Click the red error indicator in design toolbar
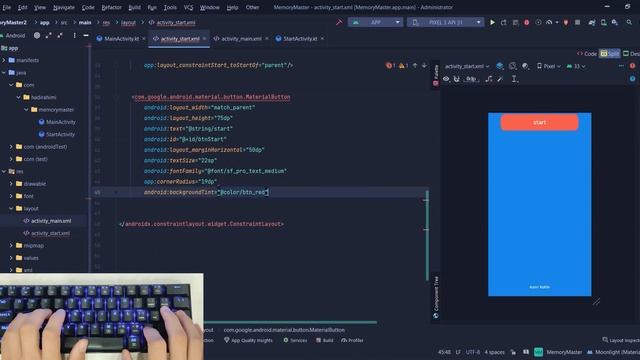Image resolution: width=640 pixels, height=360 pixels. (632, 66)
